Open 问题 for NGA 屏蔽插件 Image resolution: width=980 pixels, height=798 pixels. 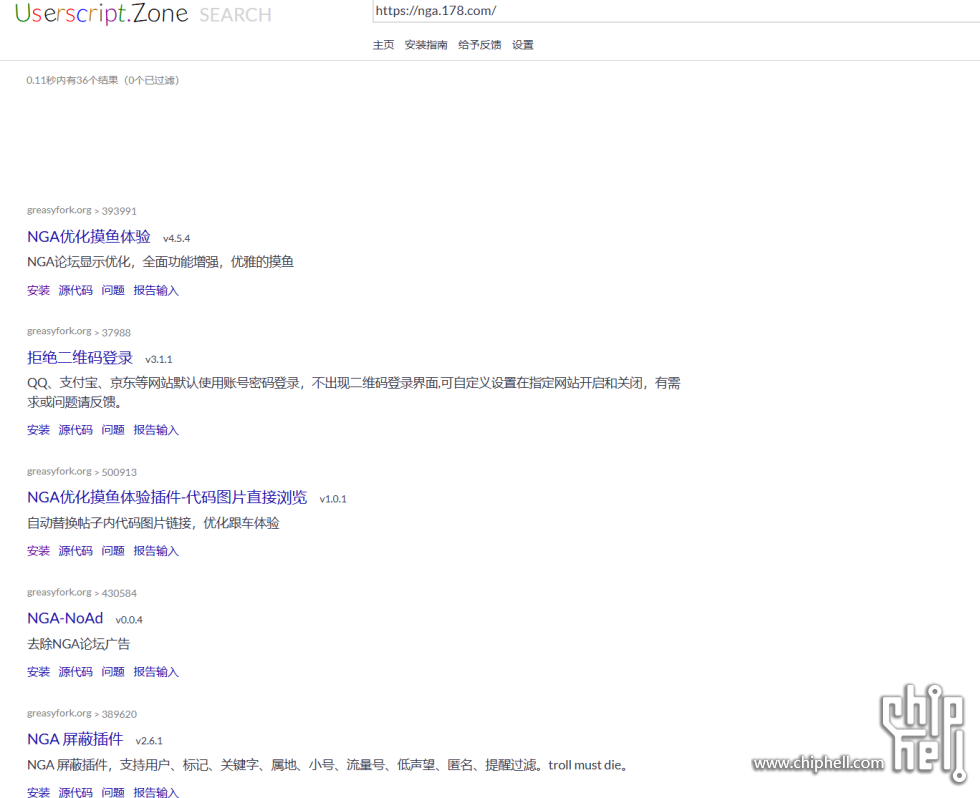coord(113,792)
